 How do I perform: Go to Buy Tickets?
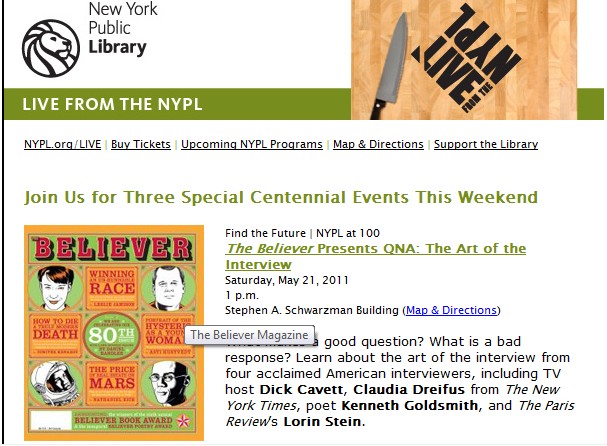[x=141, y=144]
